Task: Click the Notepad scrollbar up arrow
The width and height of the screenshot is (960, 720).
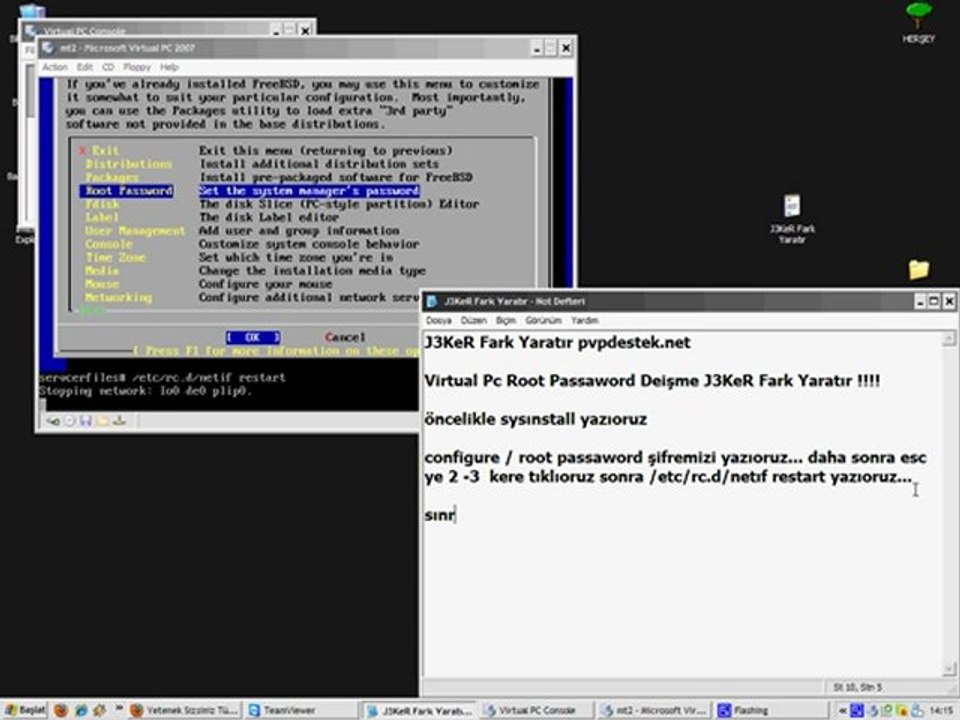Action: click(949, 339)
